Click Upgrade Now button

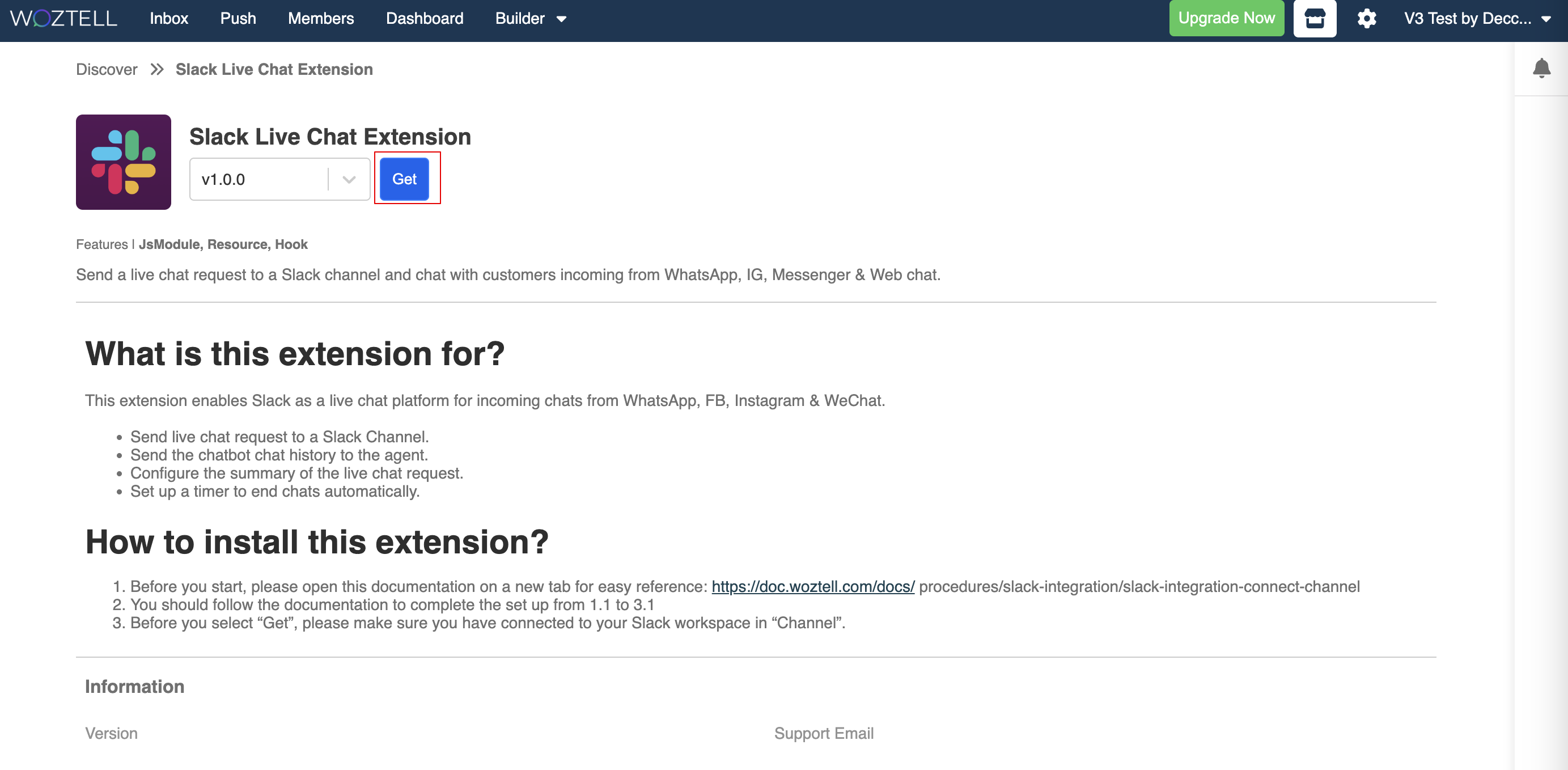(1226, 18)
